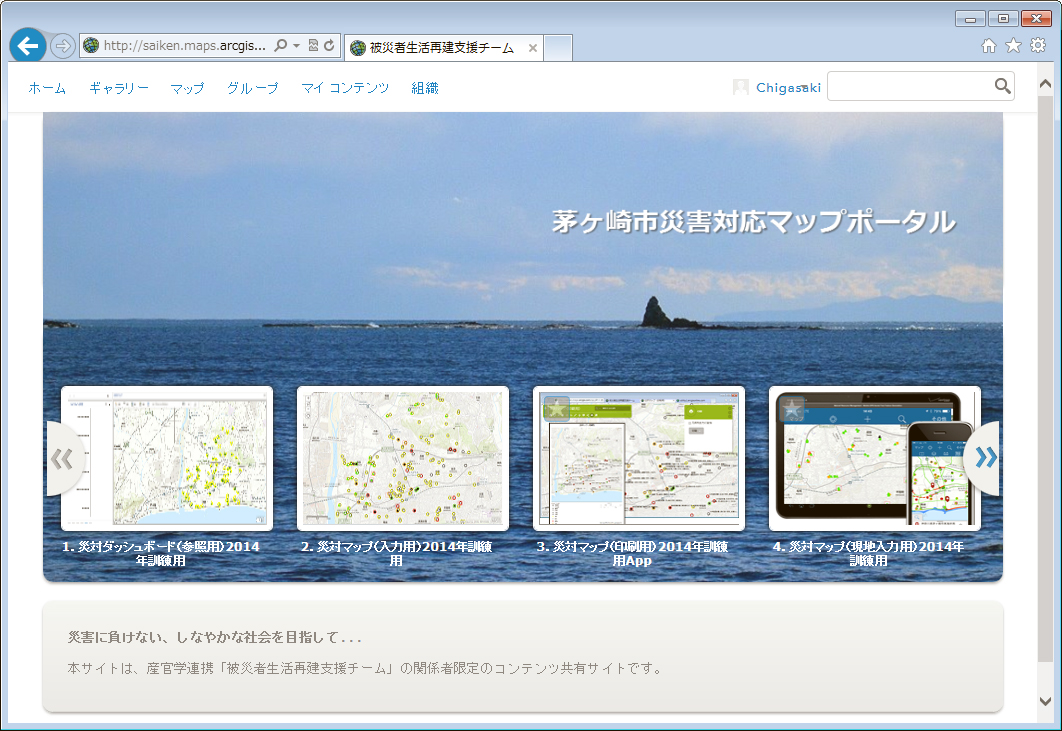Viewport: 1062px width, 731px height.
Task: Refresh the page with the reload icon
Action: (x=329, y=46)
